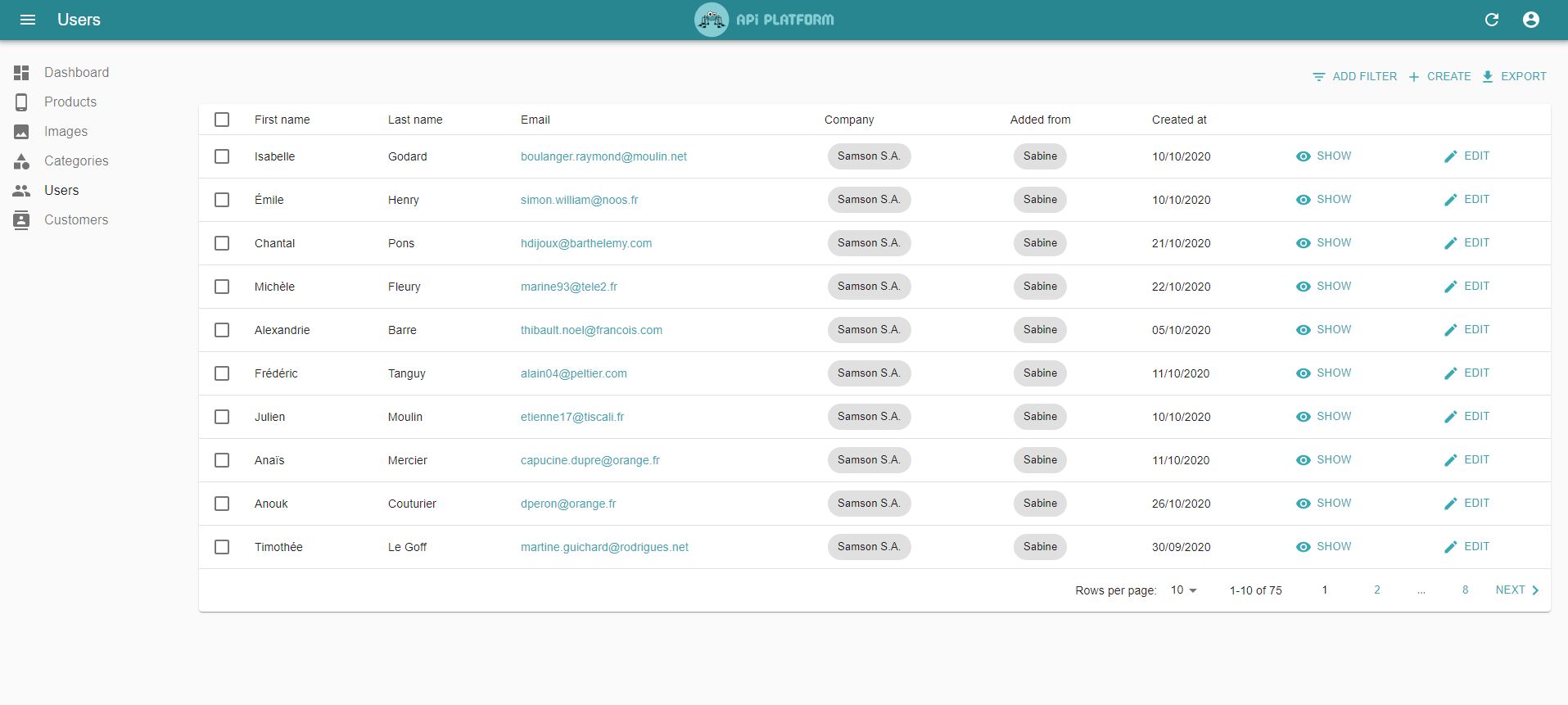
Task: Click the Sabine chip in Julien Moulin row
Action: pos(1040,417)
